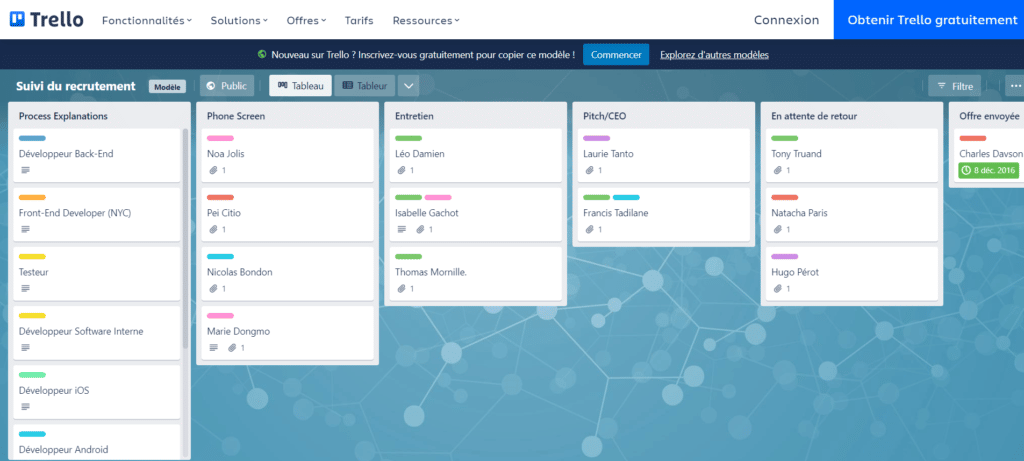Click the paperclip icon on Hugo Pérot card
1024x461 pixels.
777,289
